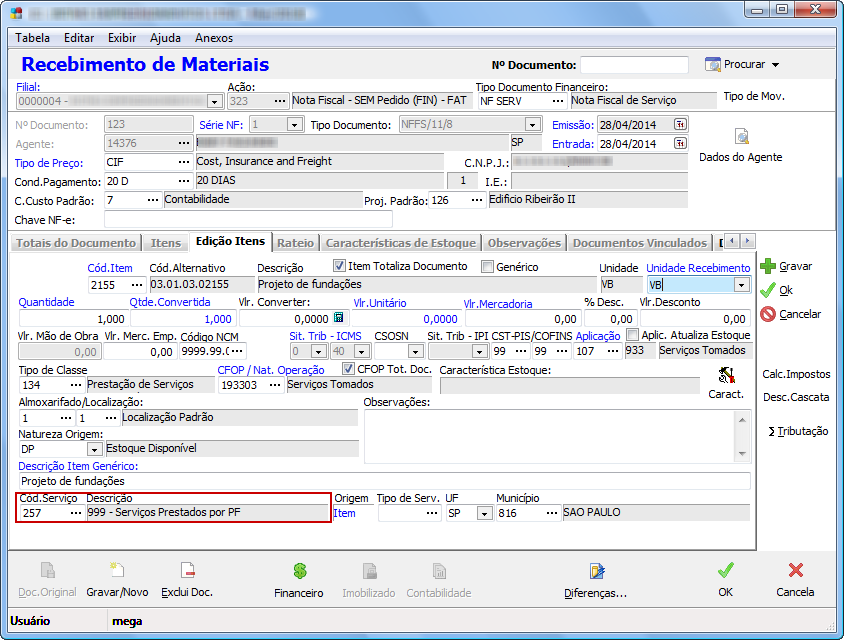Click the Financeiro dollar icon
The height and width of the screenshot is (640, 844).
(298, 572)
